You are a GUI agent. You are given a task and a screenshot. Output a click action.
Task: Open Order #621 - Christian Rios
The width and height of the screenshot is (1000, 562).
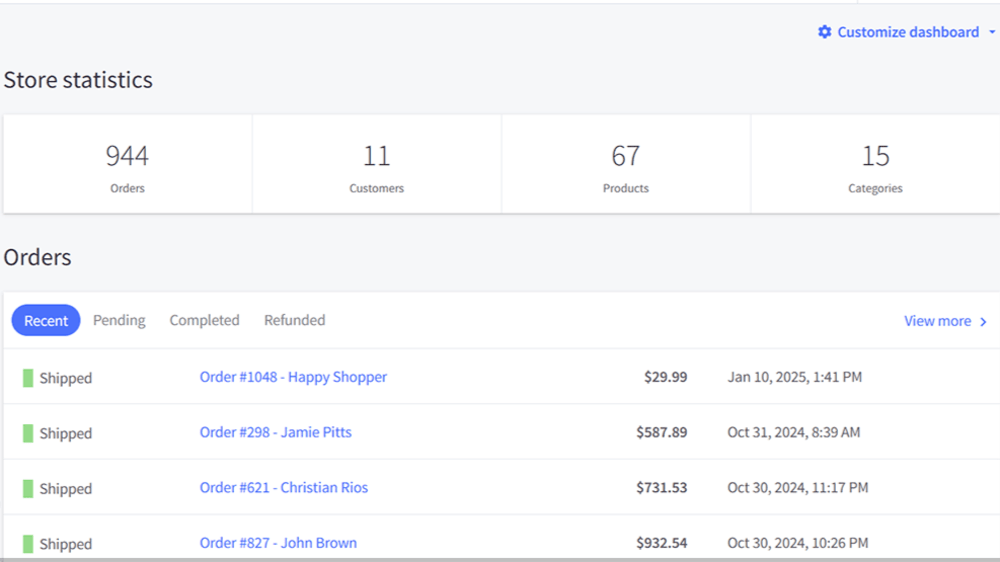click(283, 488)
